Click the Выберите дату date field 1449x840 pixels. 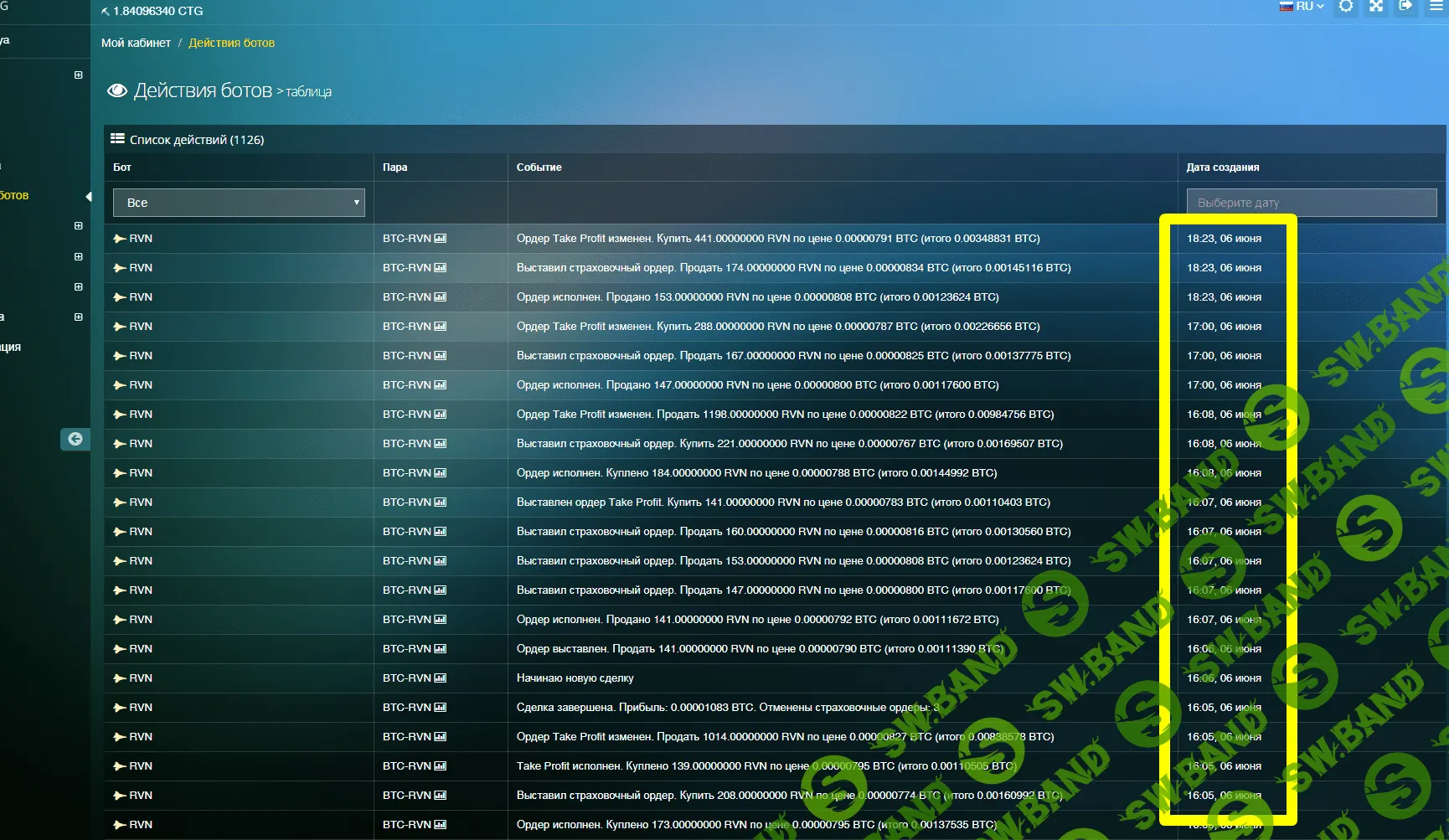tap(1311, 203)
